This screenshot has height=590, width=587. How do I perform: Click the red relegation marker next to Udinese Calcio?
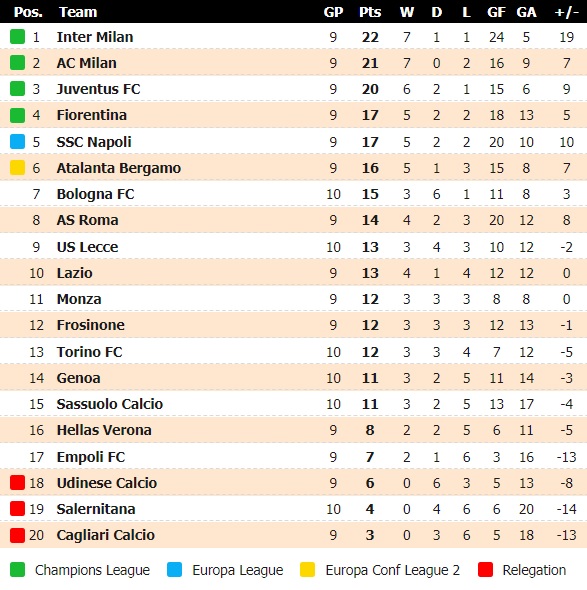click(17, 483)
